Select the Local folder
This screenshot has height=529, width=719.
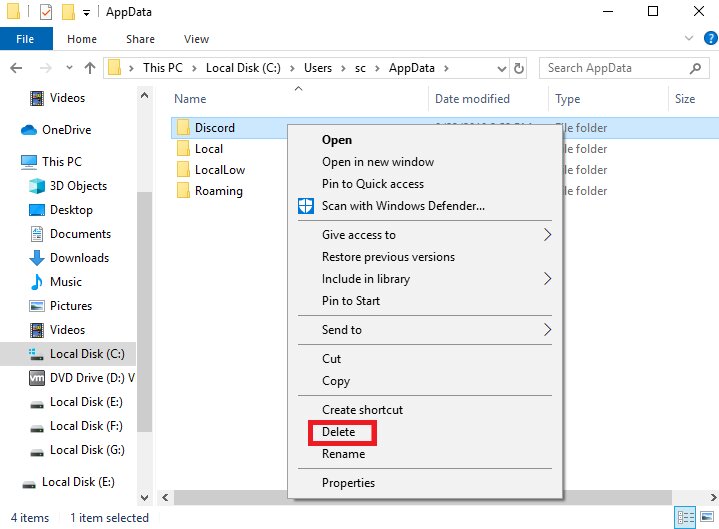(209, 149)
